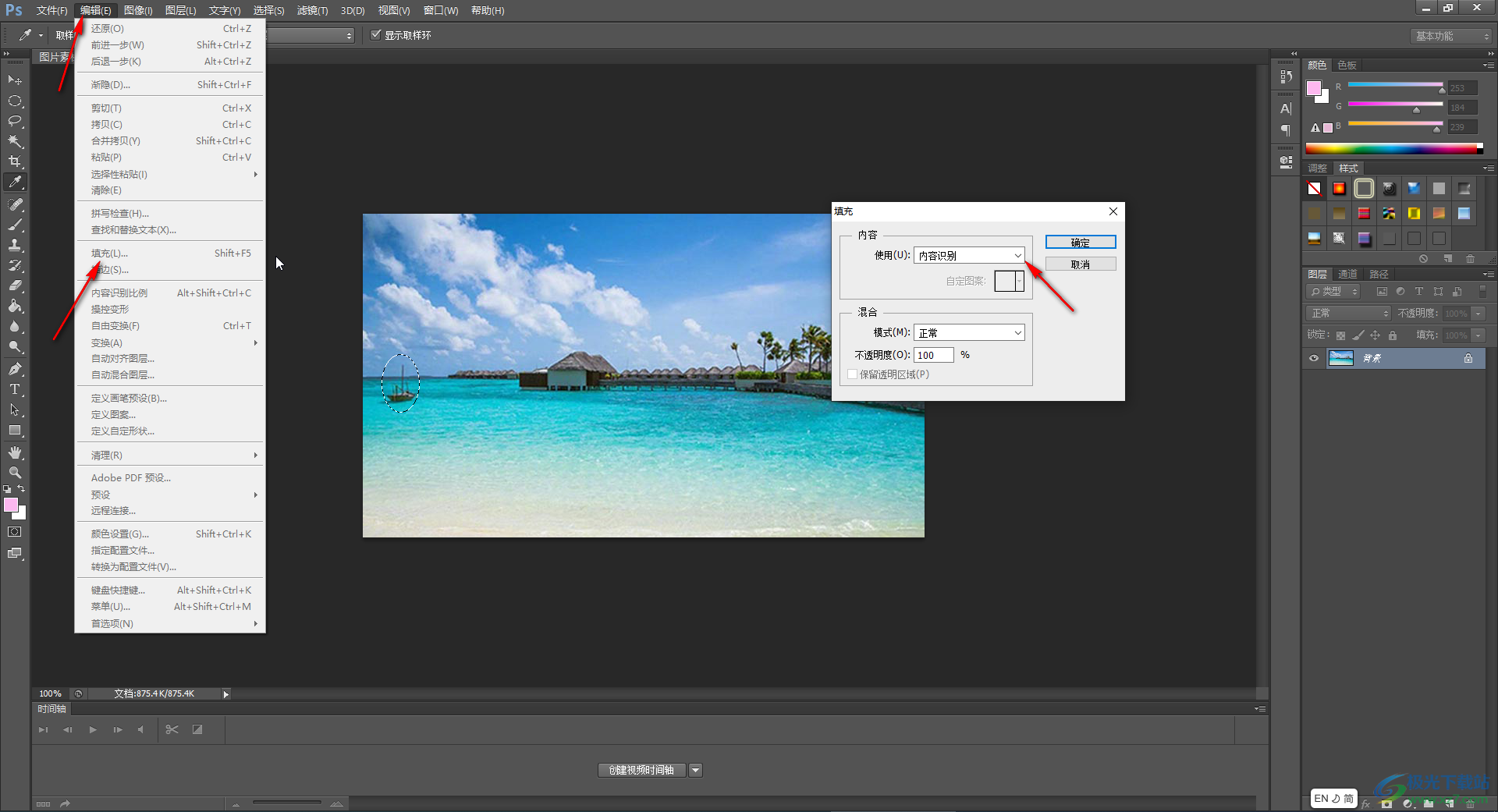Open the History panel icon
This screenshot has width=1498, height=812.
click(x=1286, y=76)
